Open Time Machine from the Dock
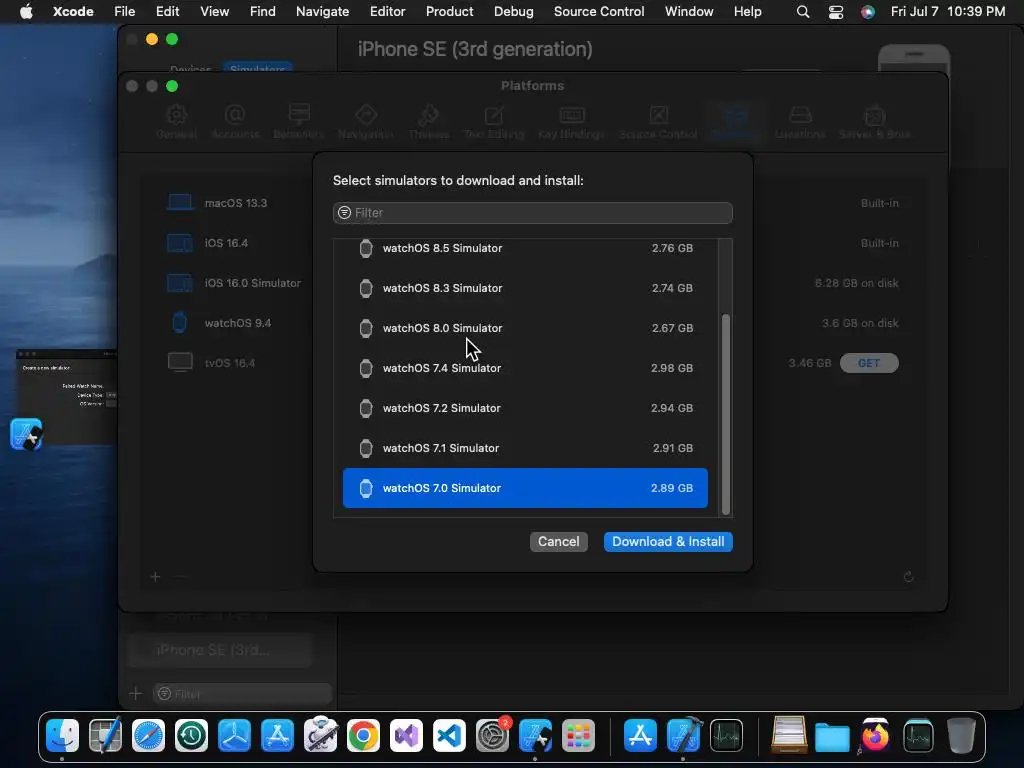The image size is (1024, 768). point(191,735)
